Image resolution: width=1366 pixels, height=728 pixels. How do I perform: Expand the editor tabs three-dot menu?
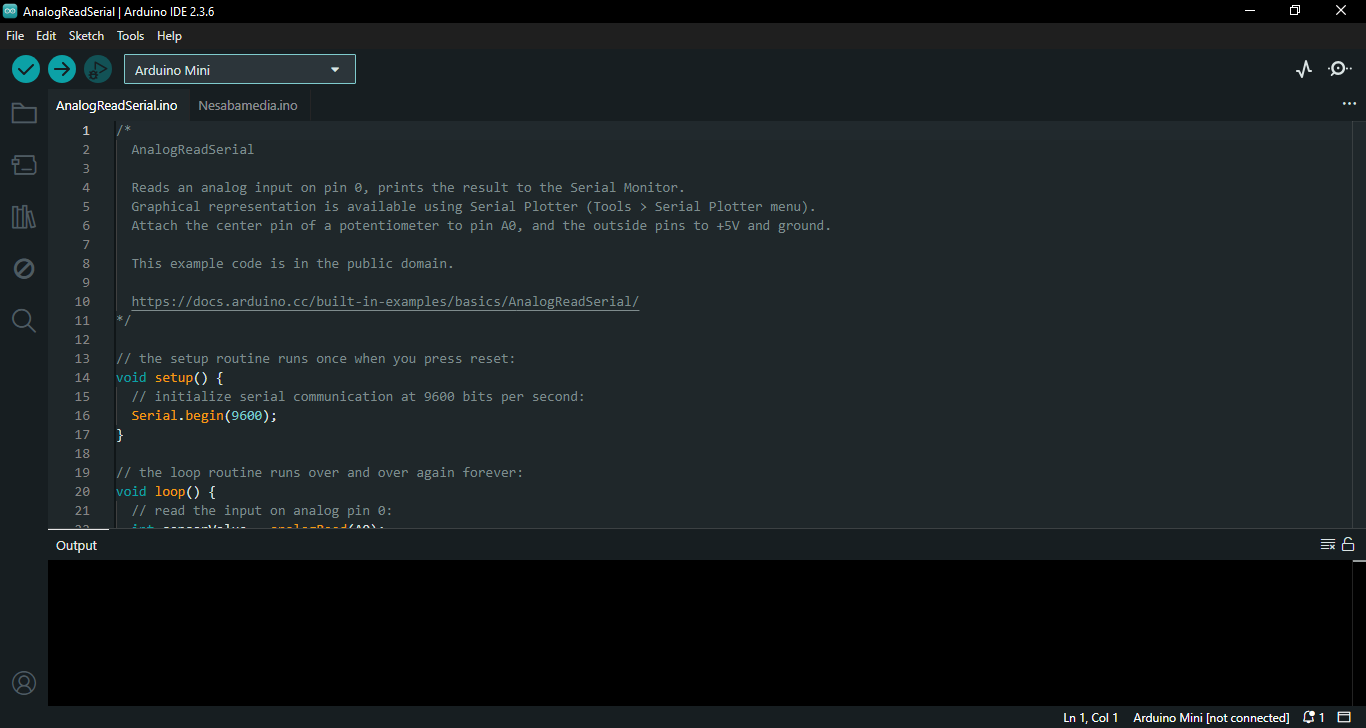pyautogui.click(x=1349, y=104)
